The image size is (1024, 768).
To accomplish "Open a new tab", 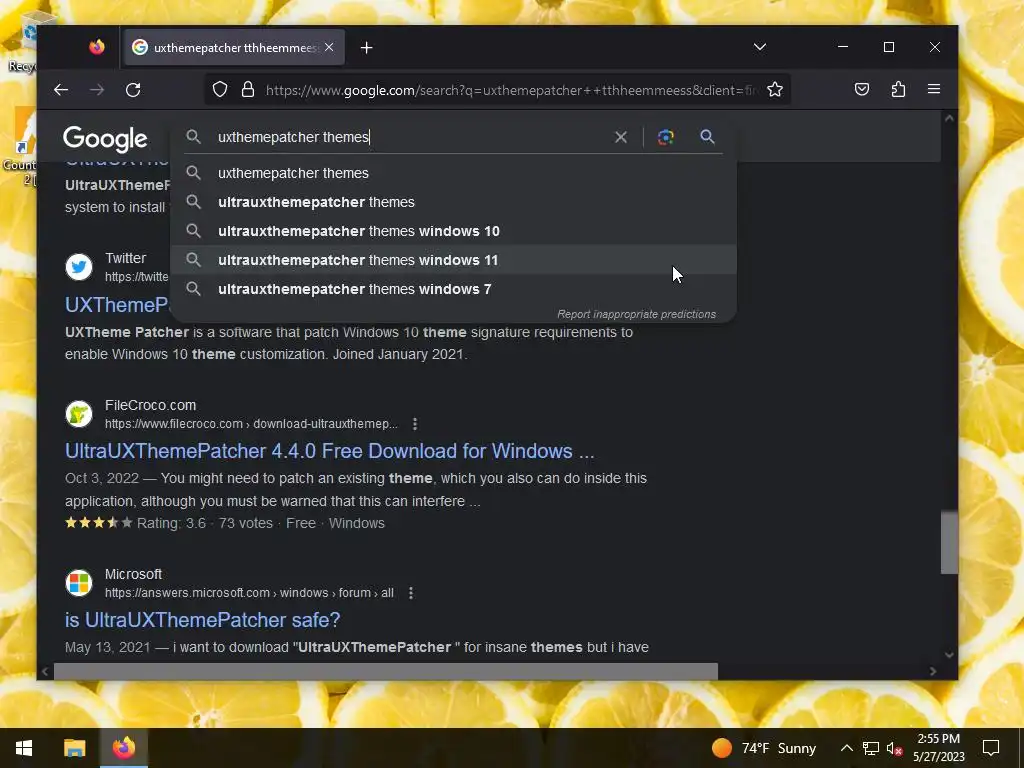I will [366, 48].
